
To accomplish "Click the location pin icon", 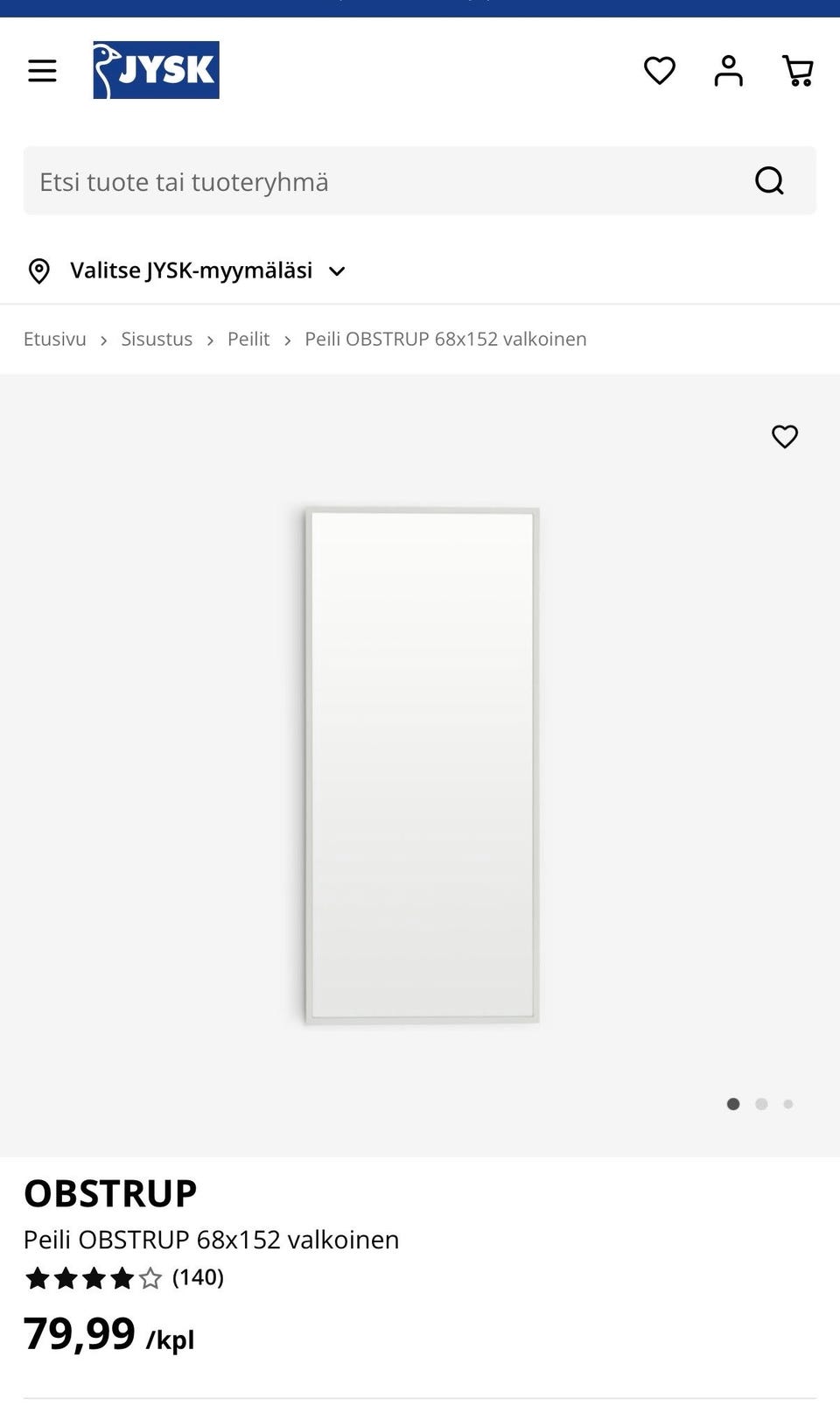I will (x=39, y=271).
